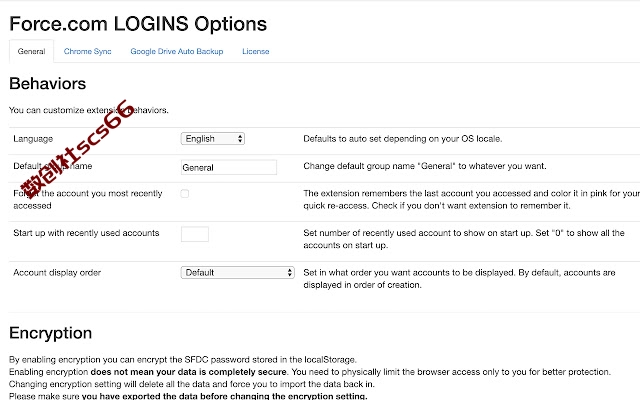Click the Language row label
Screen dimensions: 640x400
pyautogui.click(x=33, y=139)
